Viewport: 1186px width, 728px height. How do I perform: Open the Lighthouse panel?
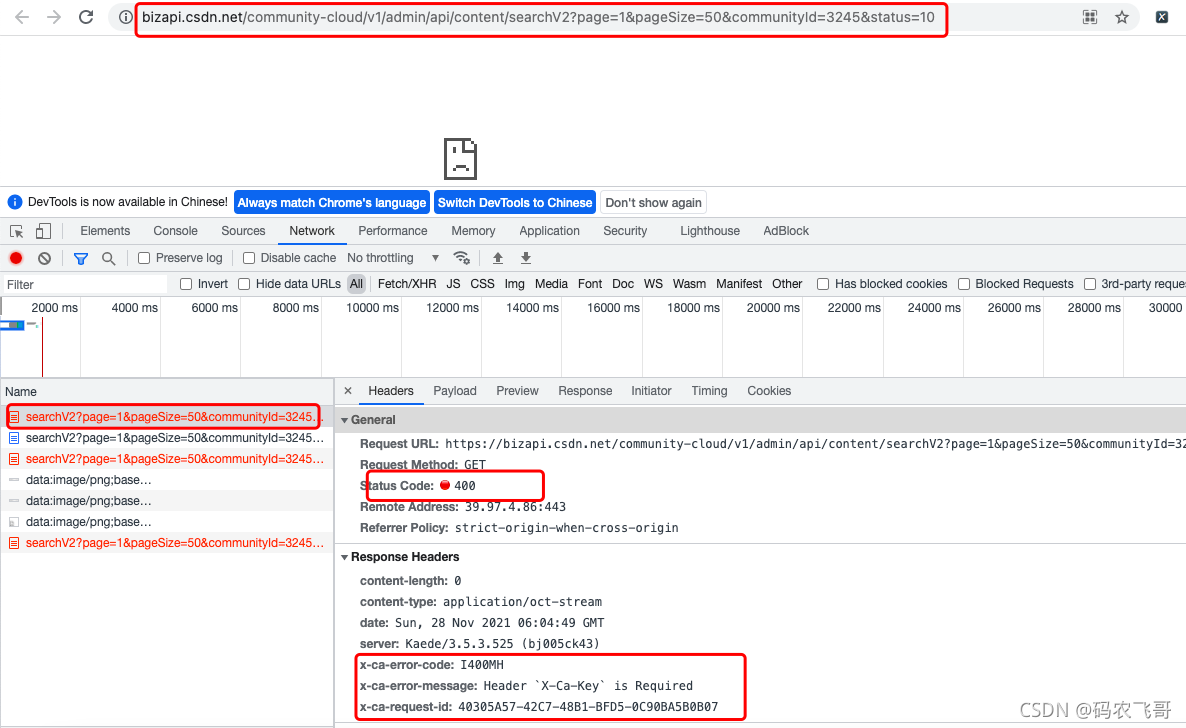click(709, 231)
